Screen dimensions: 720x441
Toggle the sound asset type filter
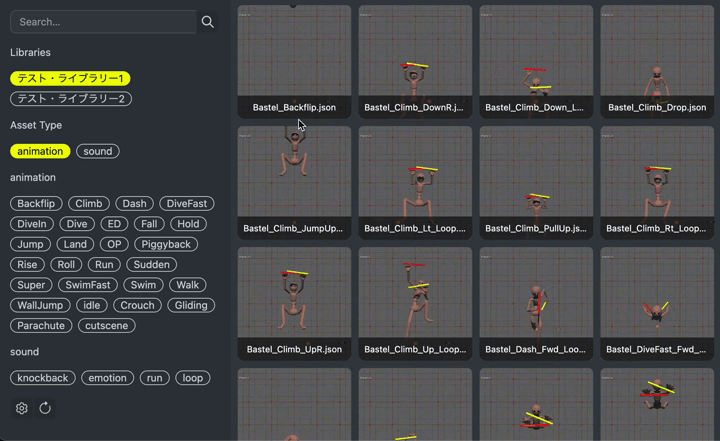98,151
